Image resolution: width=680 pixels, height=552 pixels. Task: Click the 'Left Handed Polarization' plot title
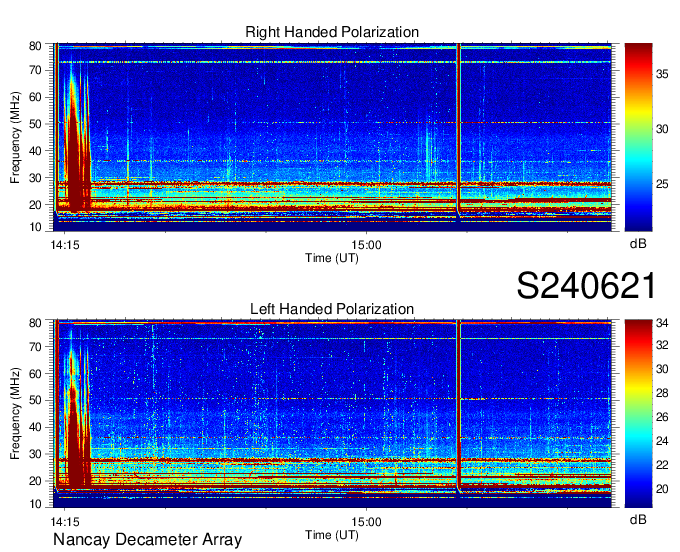point(332,309)
